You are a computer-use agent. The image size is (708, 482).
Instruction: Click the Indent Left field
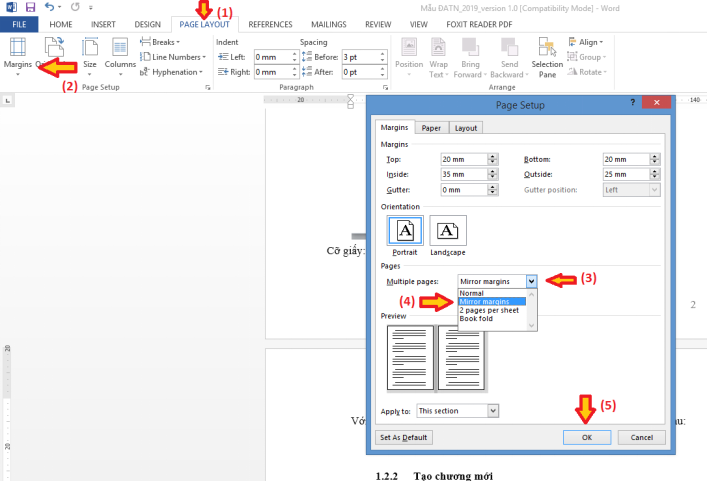pos(273,57)
